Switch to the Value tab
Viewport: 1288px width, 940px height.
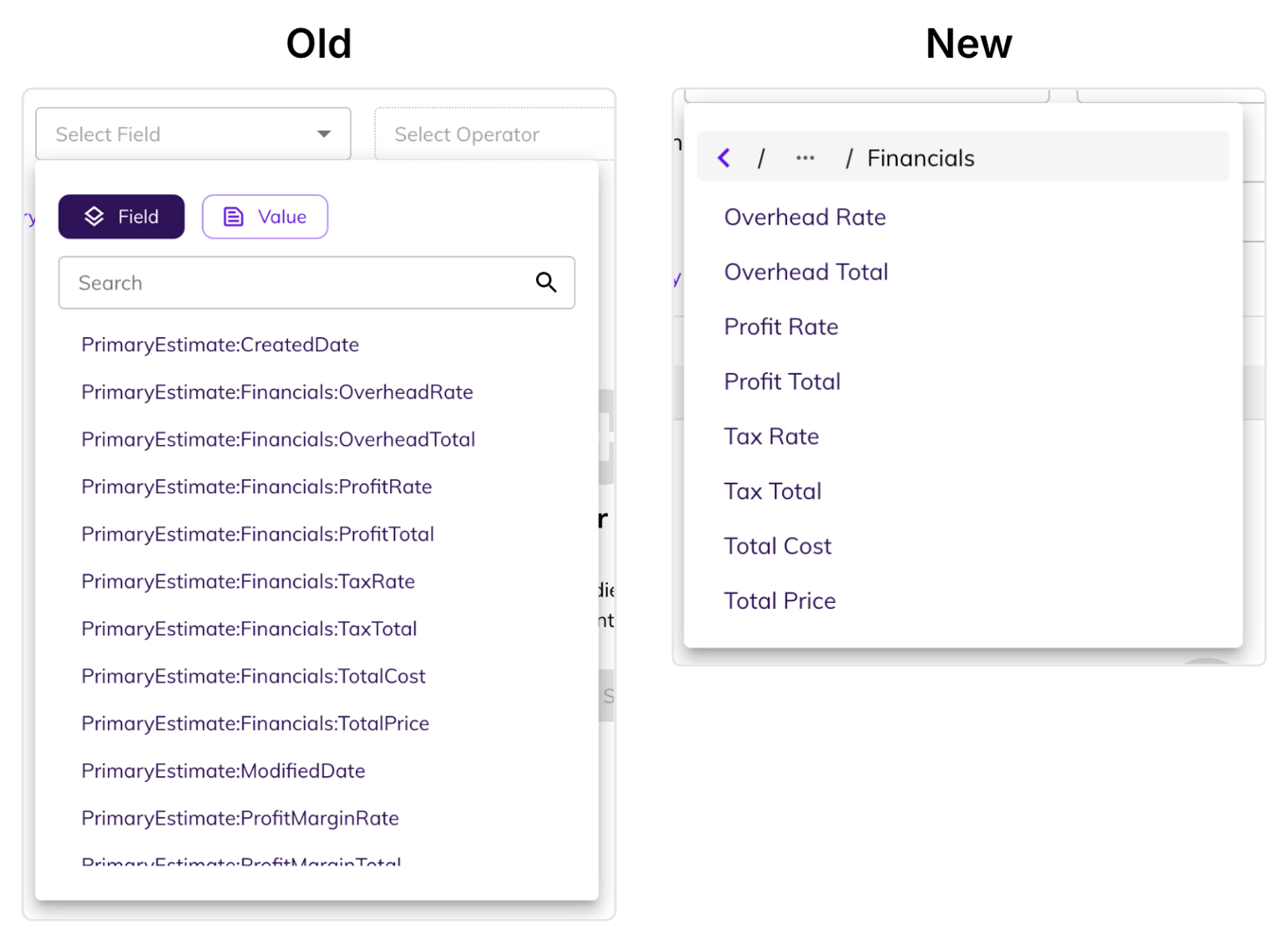pos(265,216)
